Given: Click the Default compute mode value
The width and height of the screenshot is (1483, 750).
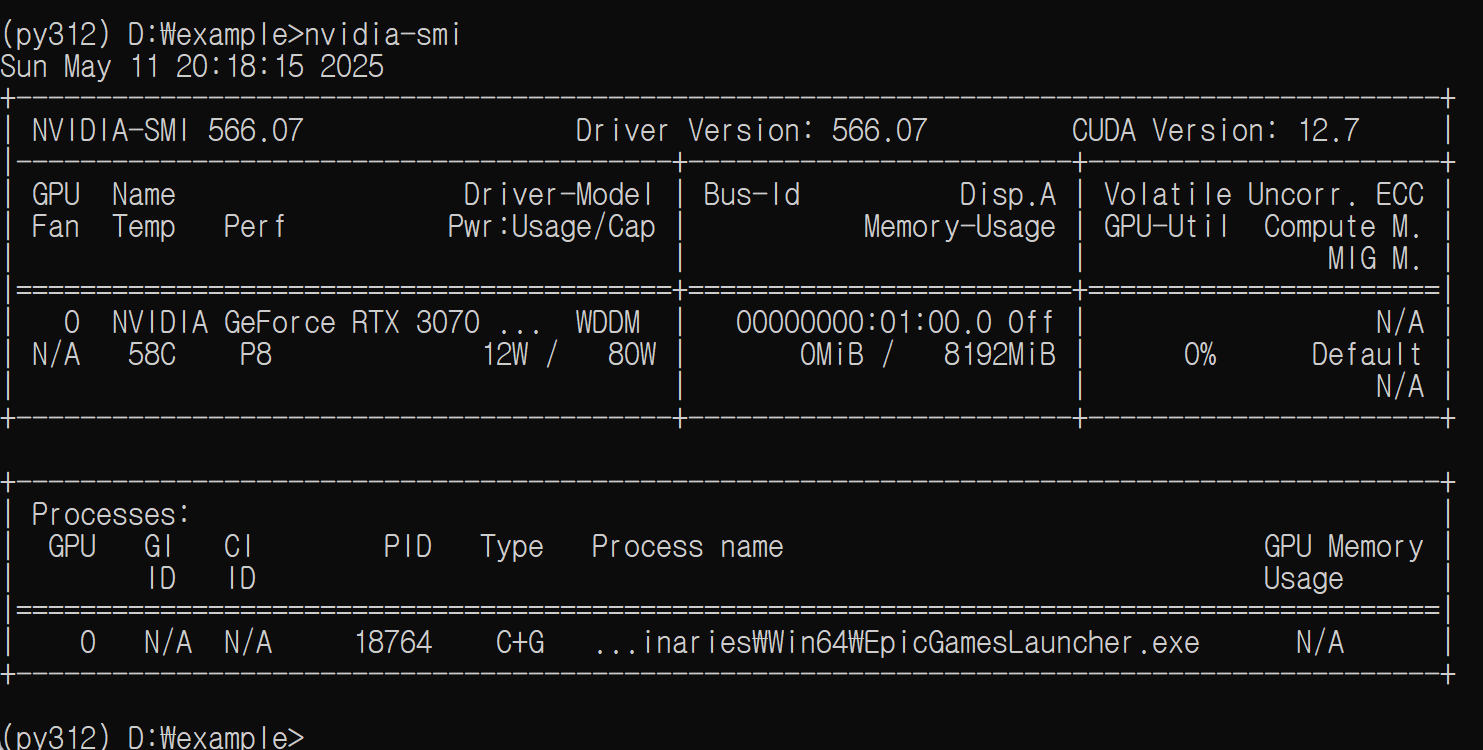Looking at the screenshot, I should [x=1367, y=355].
